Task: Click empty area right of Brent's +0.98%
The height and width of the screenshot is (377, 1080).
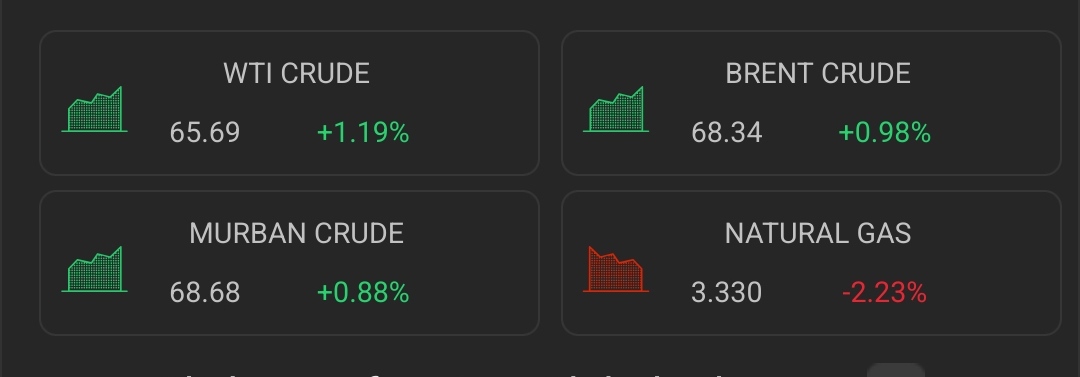Action: [995, 132]
